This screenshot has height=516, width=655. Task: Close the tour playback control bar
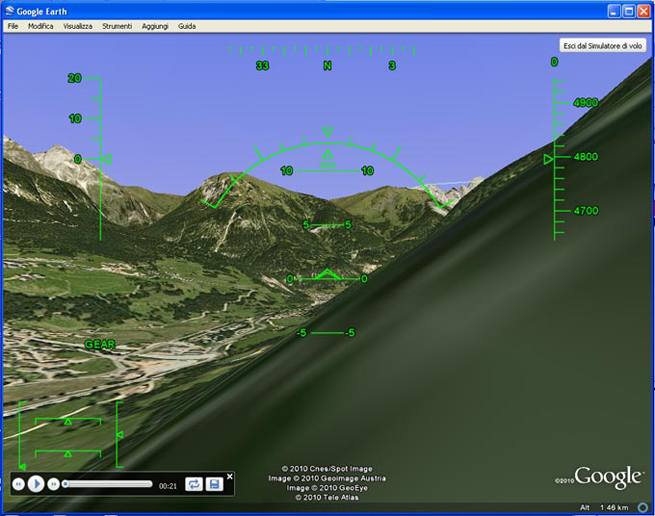pos(229,476)
